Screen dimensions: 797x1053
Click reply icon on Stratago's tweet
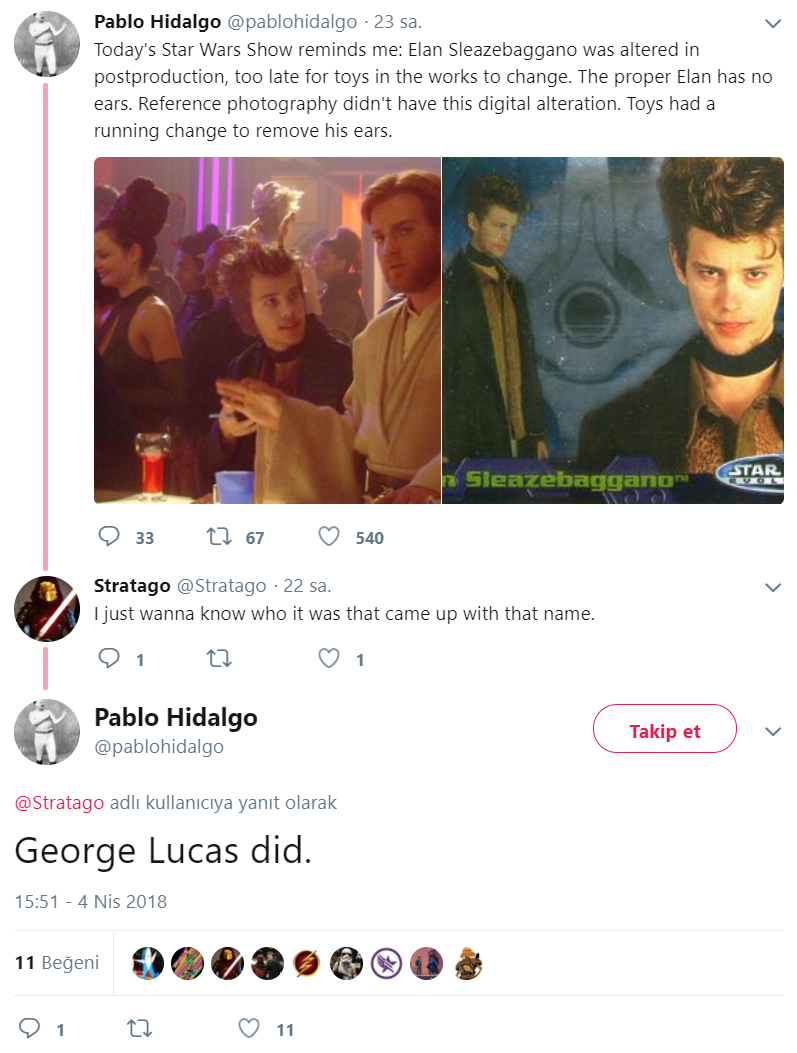pyautogui.click(x=109, y=658)
